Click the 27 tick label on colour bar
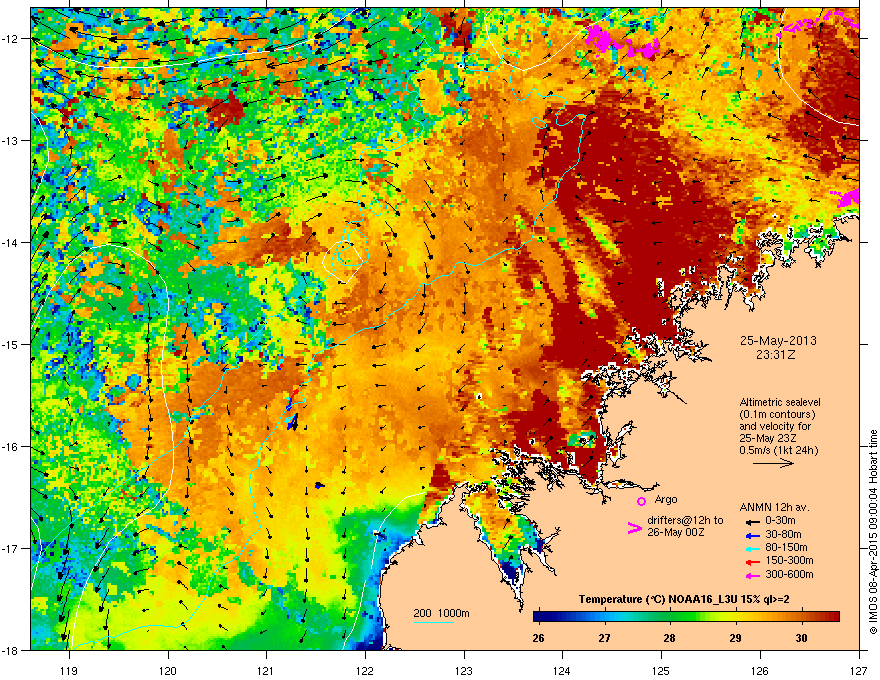This screenshot has width=880, height=680. click(604, 638)
